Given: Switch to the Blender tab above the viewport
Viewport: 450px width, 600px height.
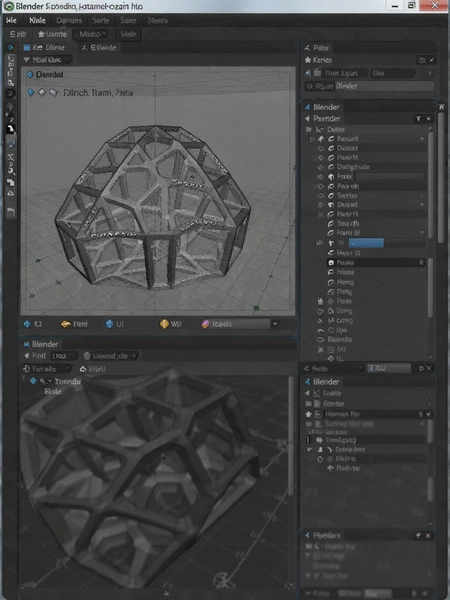Looking at the screenshot, I should click(x=99, y=47).
